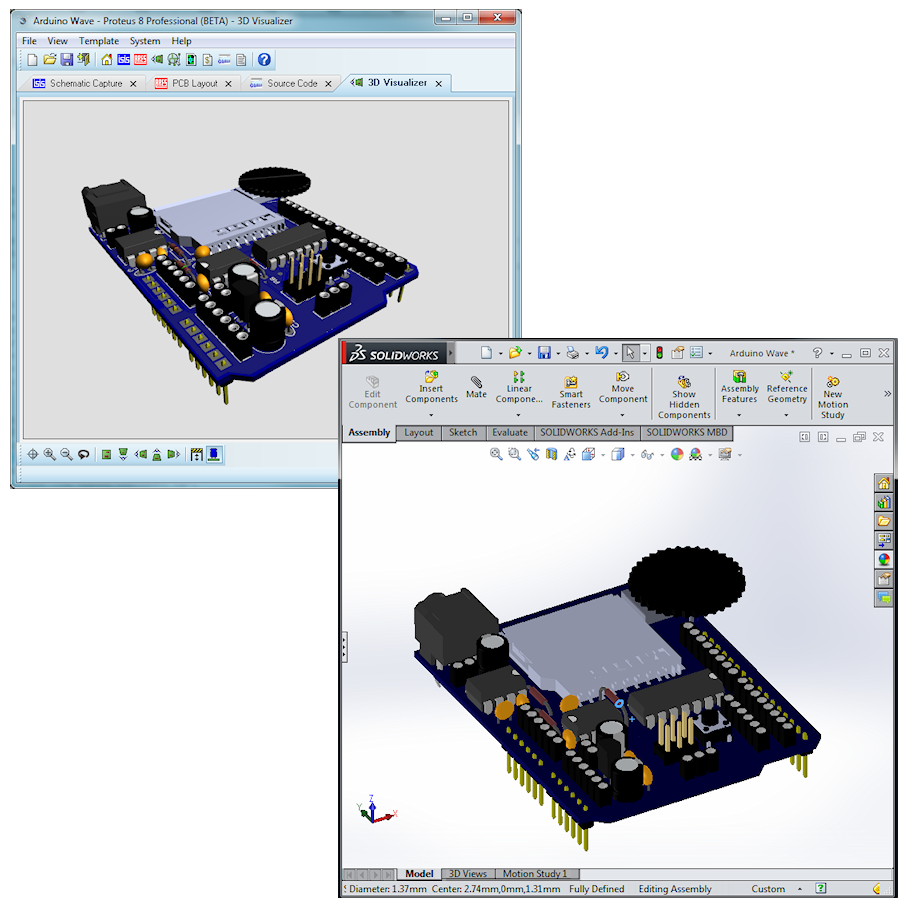Open the Appearances color ball task pane tab
900x900 pixels.
pos(884,559)
